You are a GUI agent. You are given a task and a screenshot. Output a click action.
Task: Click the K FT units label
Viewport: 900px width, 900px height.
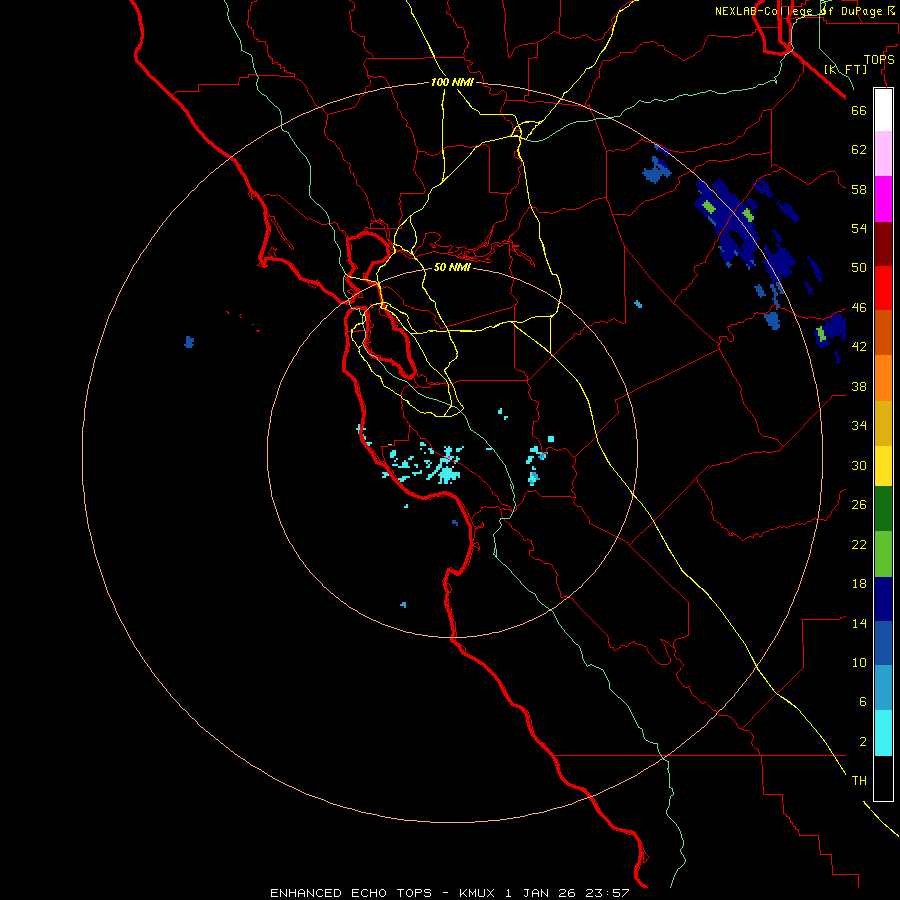point(845,69)
